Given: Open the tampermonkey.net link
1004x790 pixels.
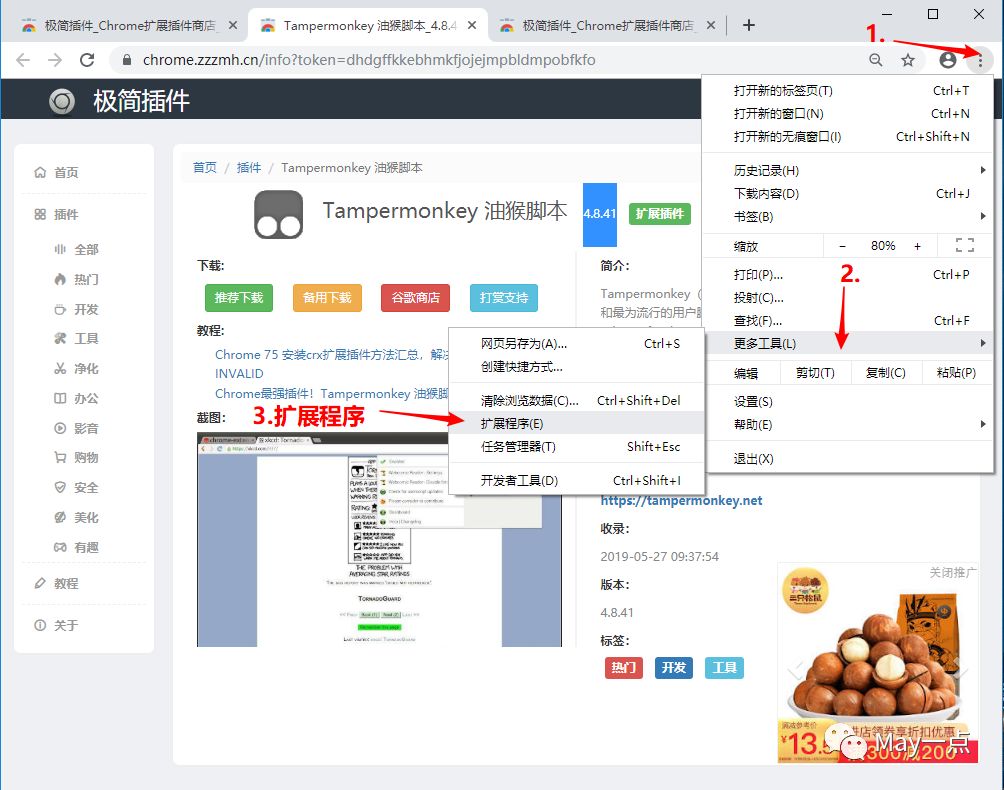Looking at the screenshot, I should coord(681,501).
